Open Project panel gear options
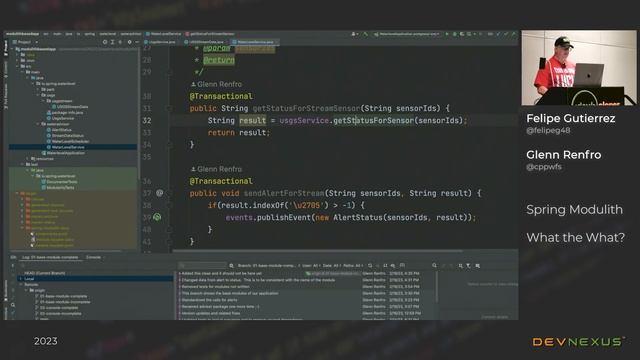The image size is (640, 360). (x=129, y=42)
